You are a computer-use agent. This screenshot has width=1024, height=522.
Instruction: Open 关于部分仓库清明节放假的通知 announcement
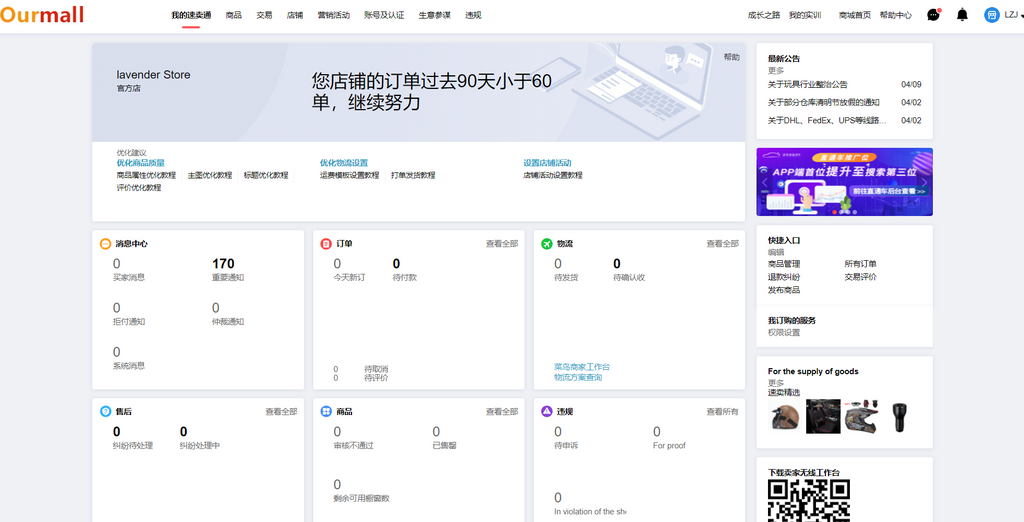(x=824, y=103)
